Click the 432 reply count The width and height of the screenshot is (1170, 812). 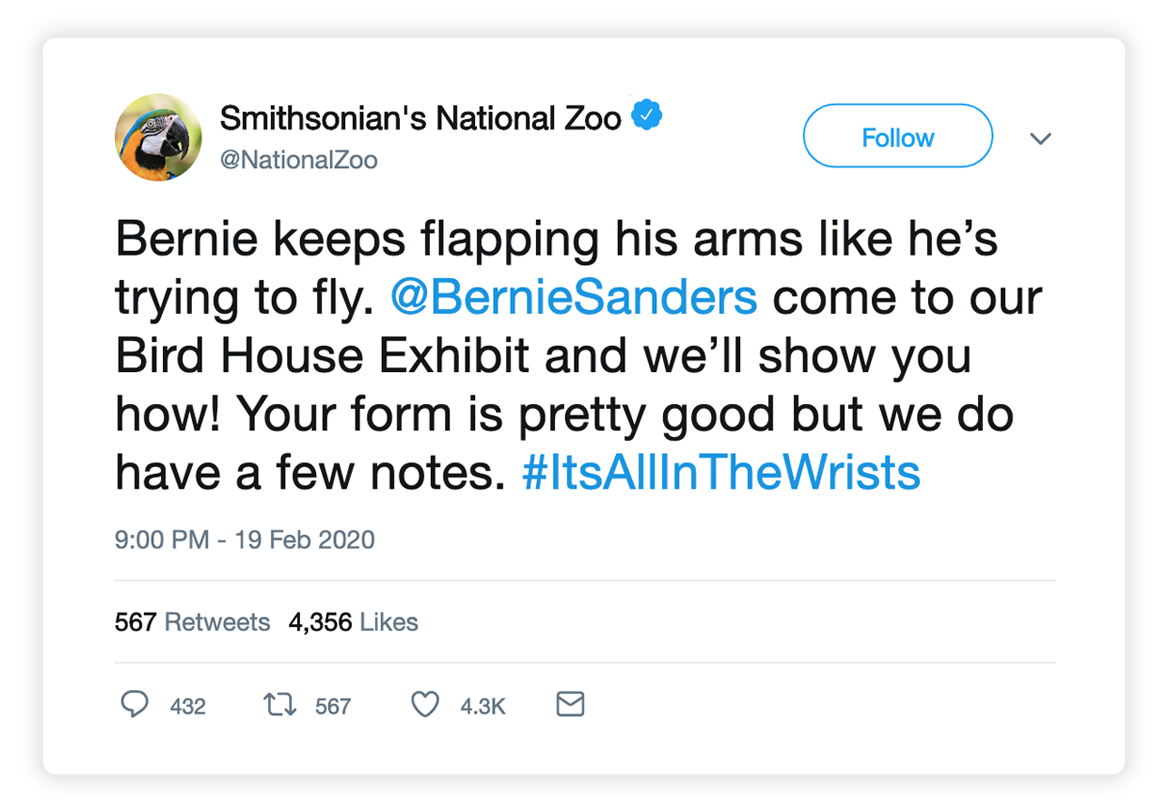pyautogui.click(x=188, y=706)
